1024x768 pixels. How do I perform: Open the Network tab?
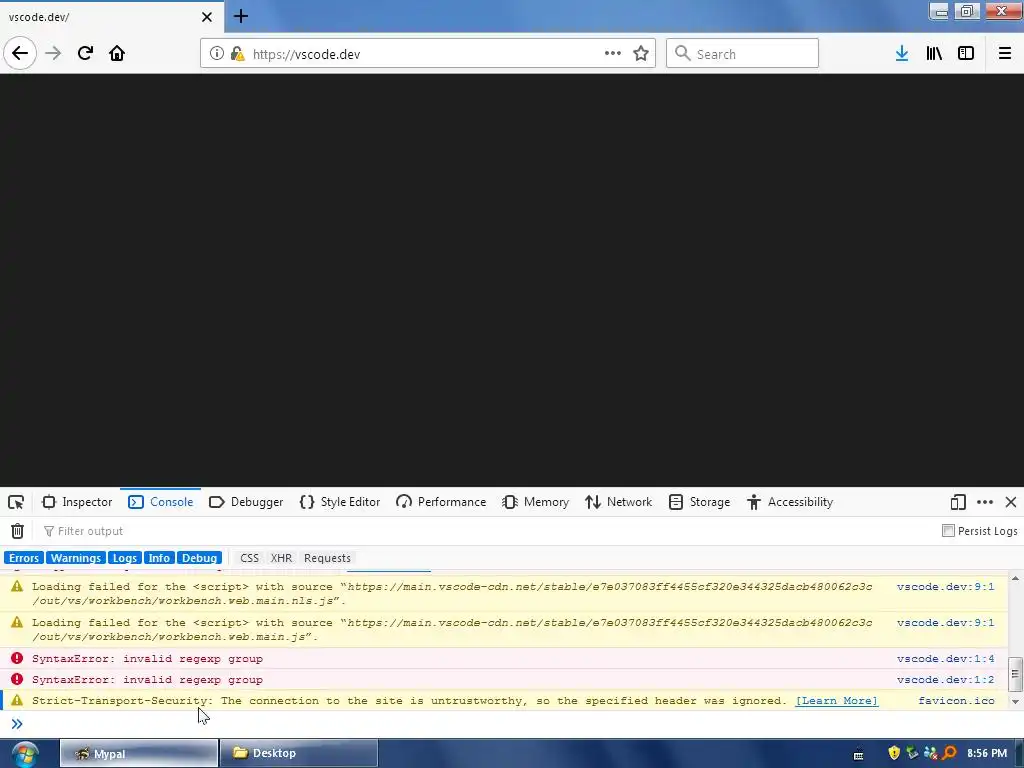coord(618,502)
